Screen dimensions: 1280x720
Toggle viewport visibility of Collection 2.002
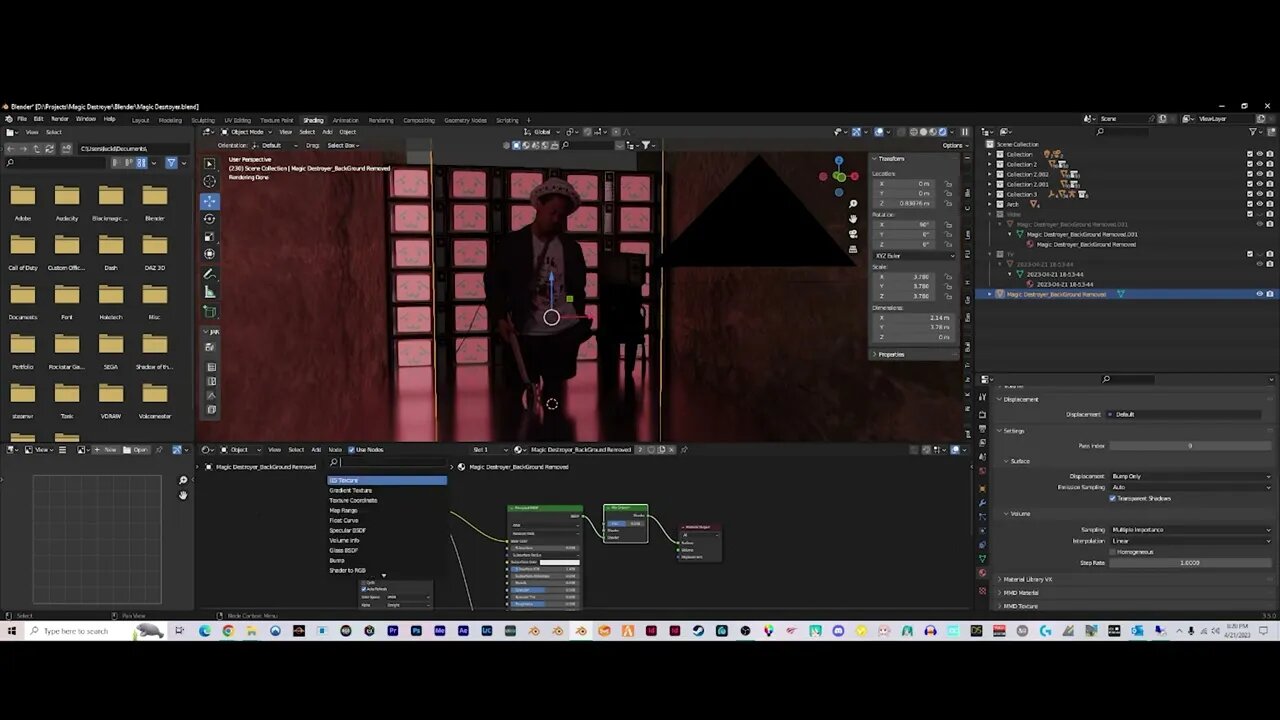pyautogui.click(x=1260, y=174)
